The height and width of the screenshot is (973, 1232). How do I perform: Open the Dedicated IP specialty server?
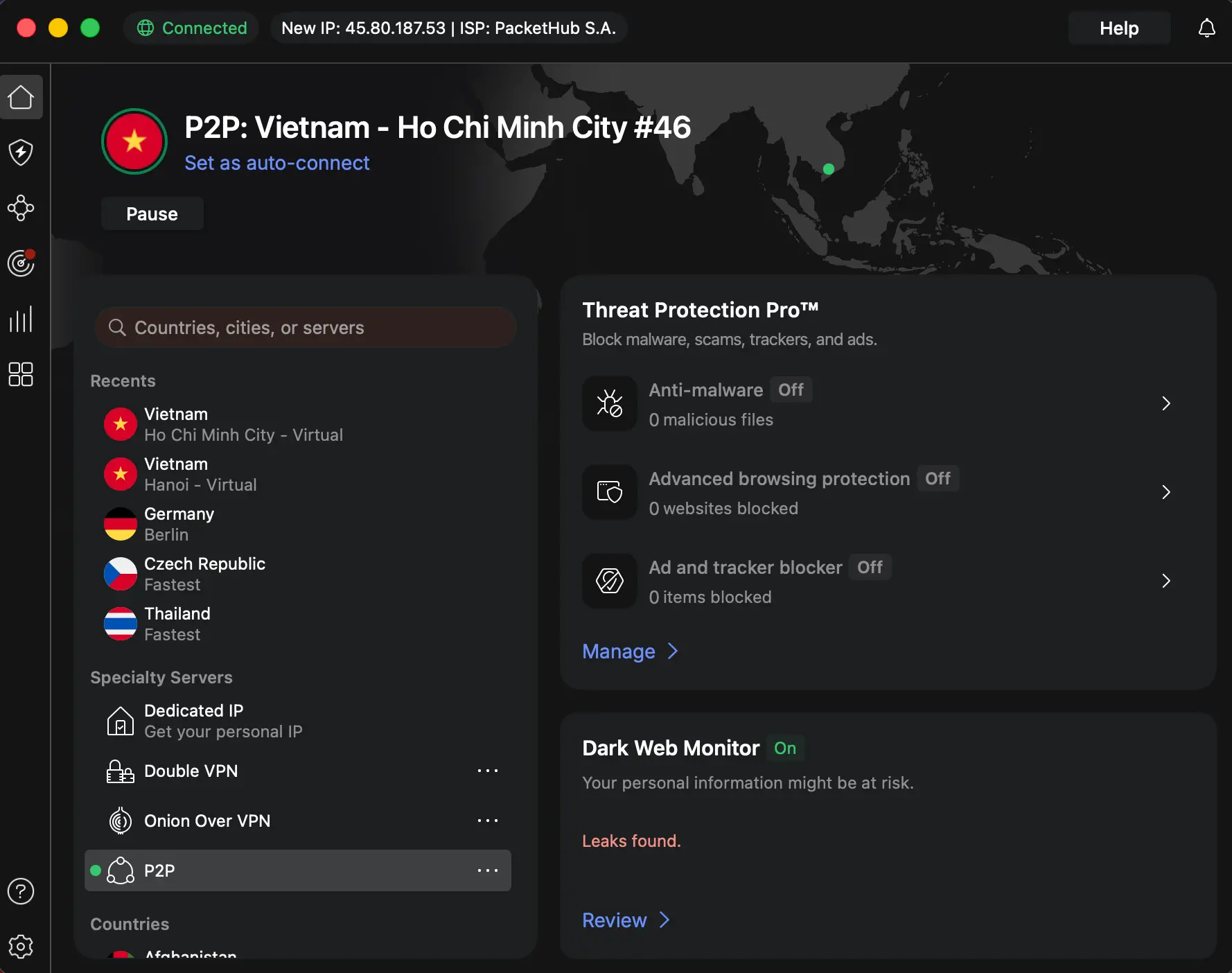[193, 721]
